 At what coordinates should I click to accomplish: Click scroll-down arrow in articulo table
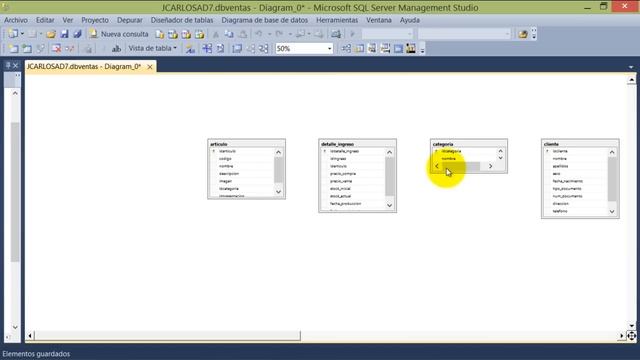click(278, 191)
